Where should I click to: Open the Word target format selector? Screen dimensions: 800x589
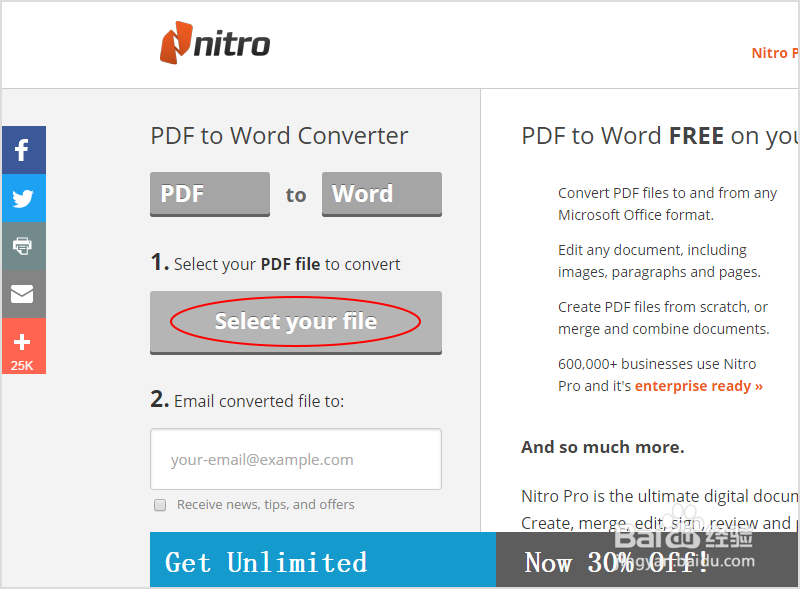pos(382,194)
